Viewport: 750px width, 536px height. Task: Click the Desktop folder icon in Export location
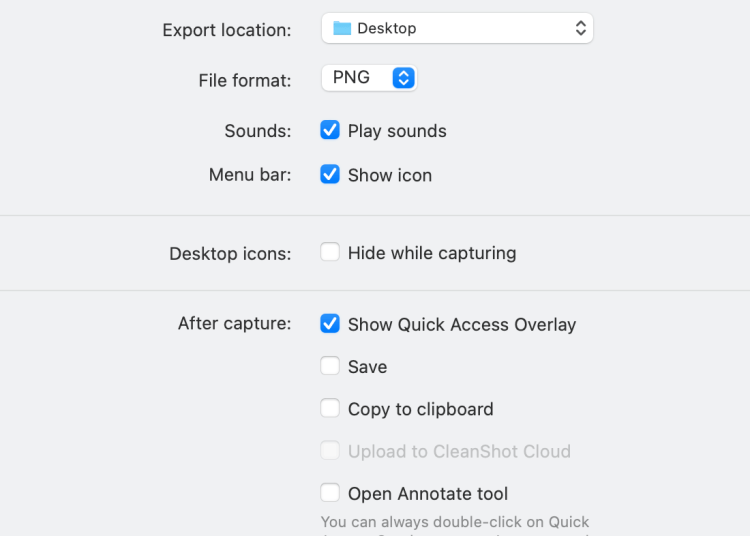tap(342, 29)
